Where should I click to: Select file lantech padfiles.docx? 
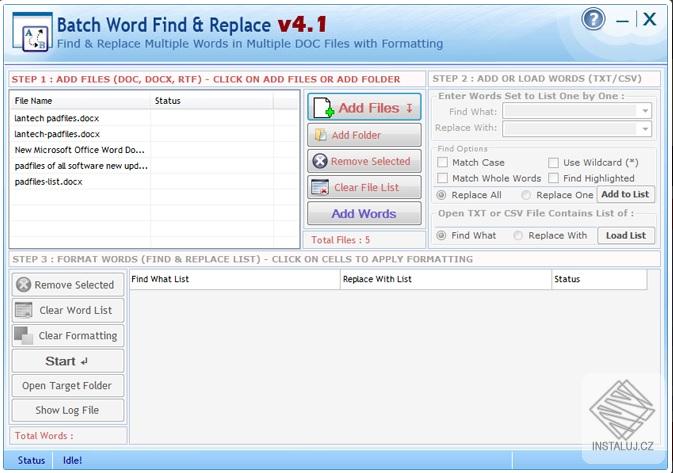tap(57, 118)
